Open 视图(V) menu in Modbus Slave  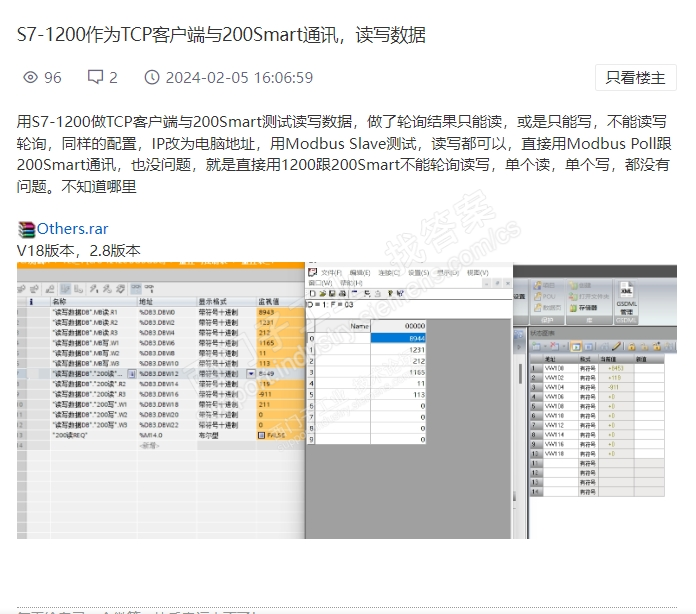pos(477,273)
